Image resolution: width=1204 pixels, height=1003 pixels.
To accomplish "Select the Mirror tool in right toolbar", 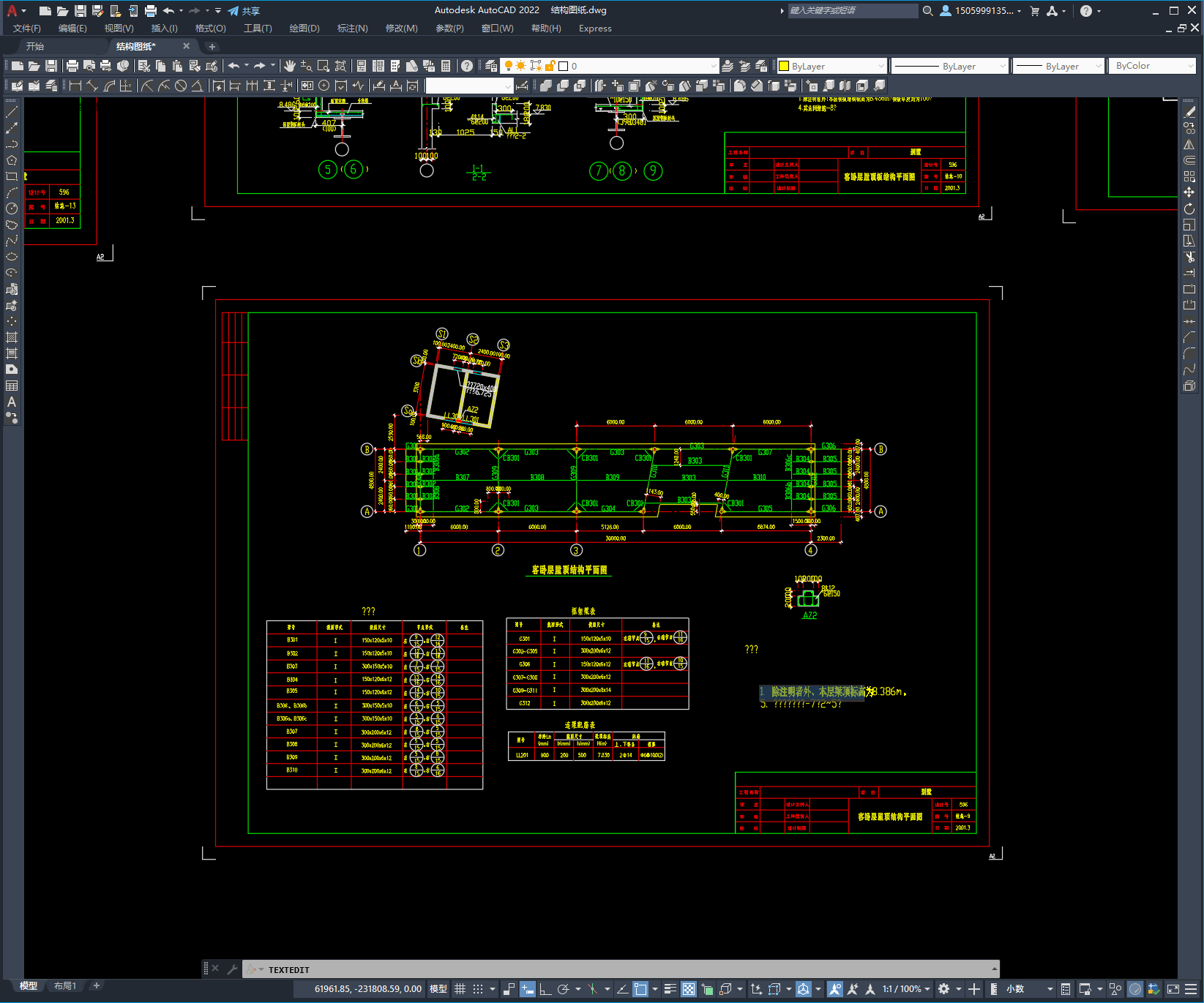I will click(1189, 144).
